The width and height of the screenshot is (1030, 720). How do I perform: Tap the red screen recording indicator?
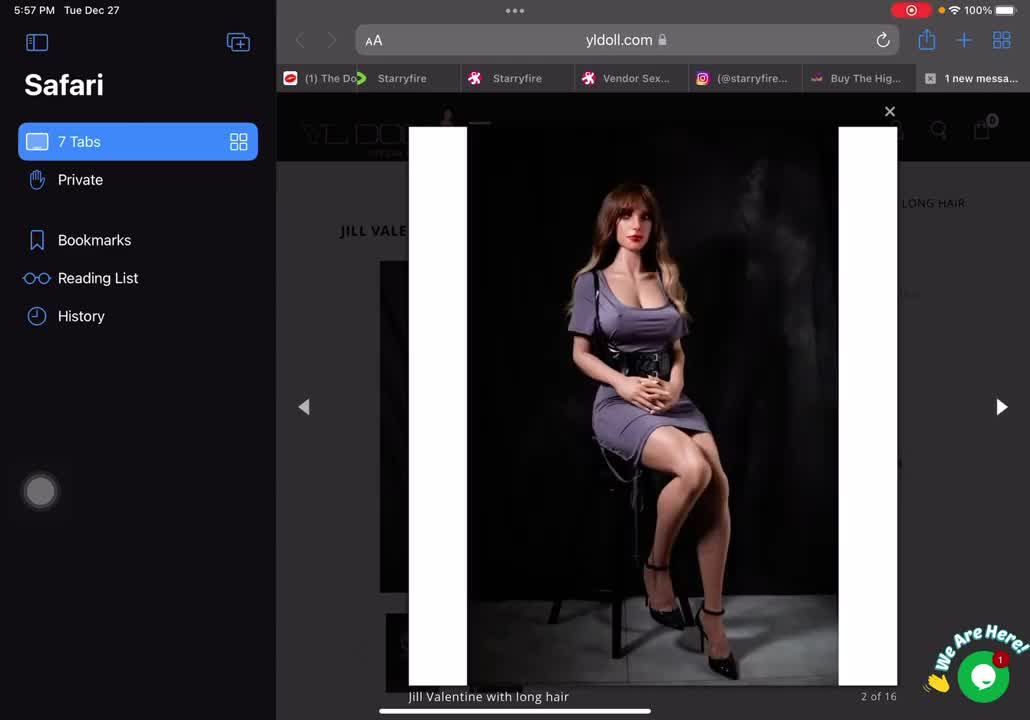coord(911,10)
